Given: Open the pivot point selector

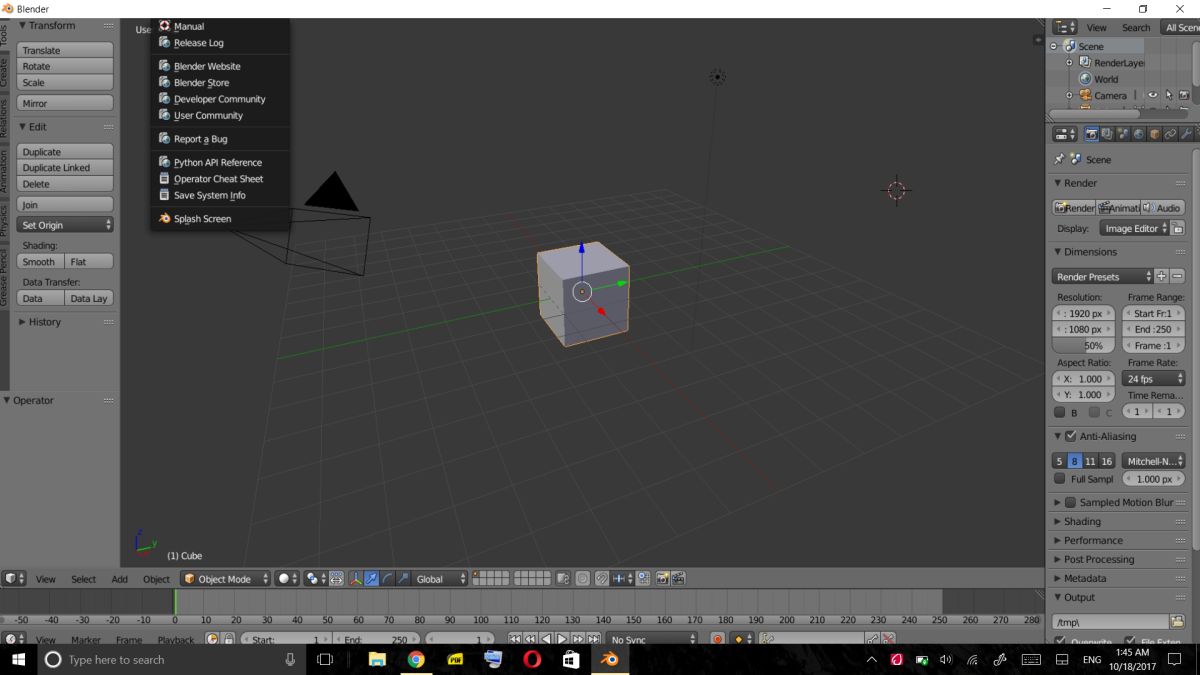Looking at the screenshot, I should pos(314,579).
